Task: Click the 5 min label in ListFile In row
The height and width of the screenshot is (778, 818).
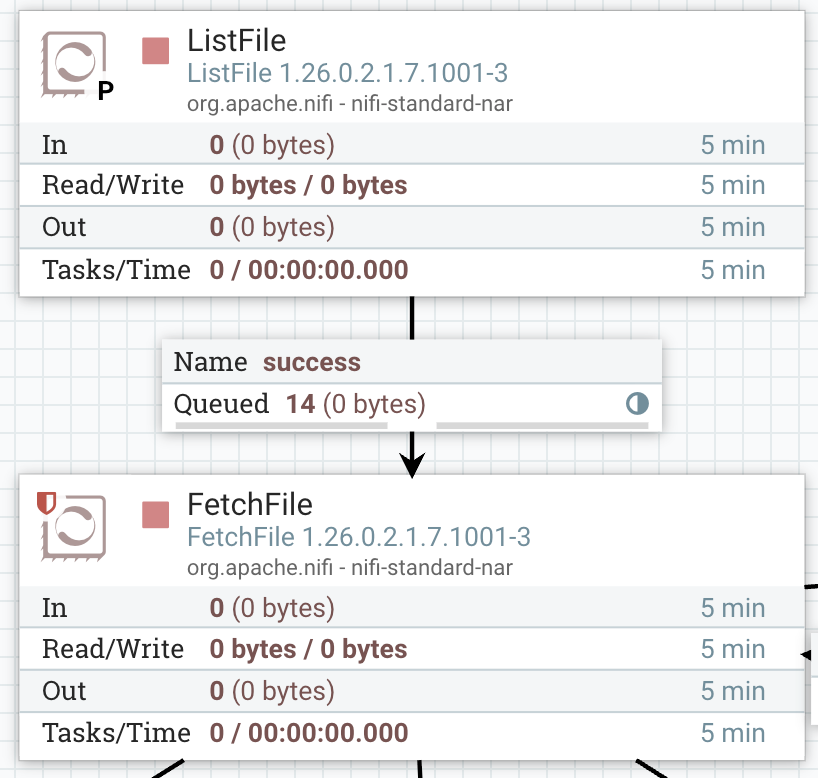Action: 733,145
